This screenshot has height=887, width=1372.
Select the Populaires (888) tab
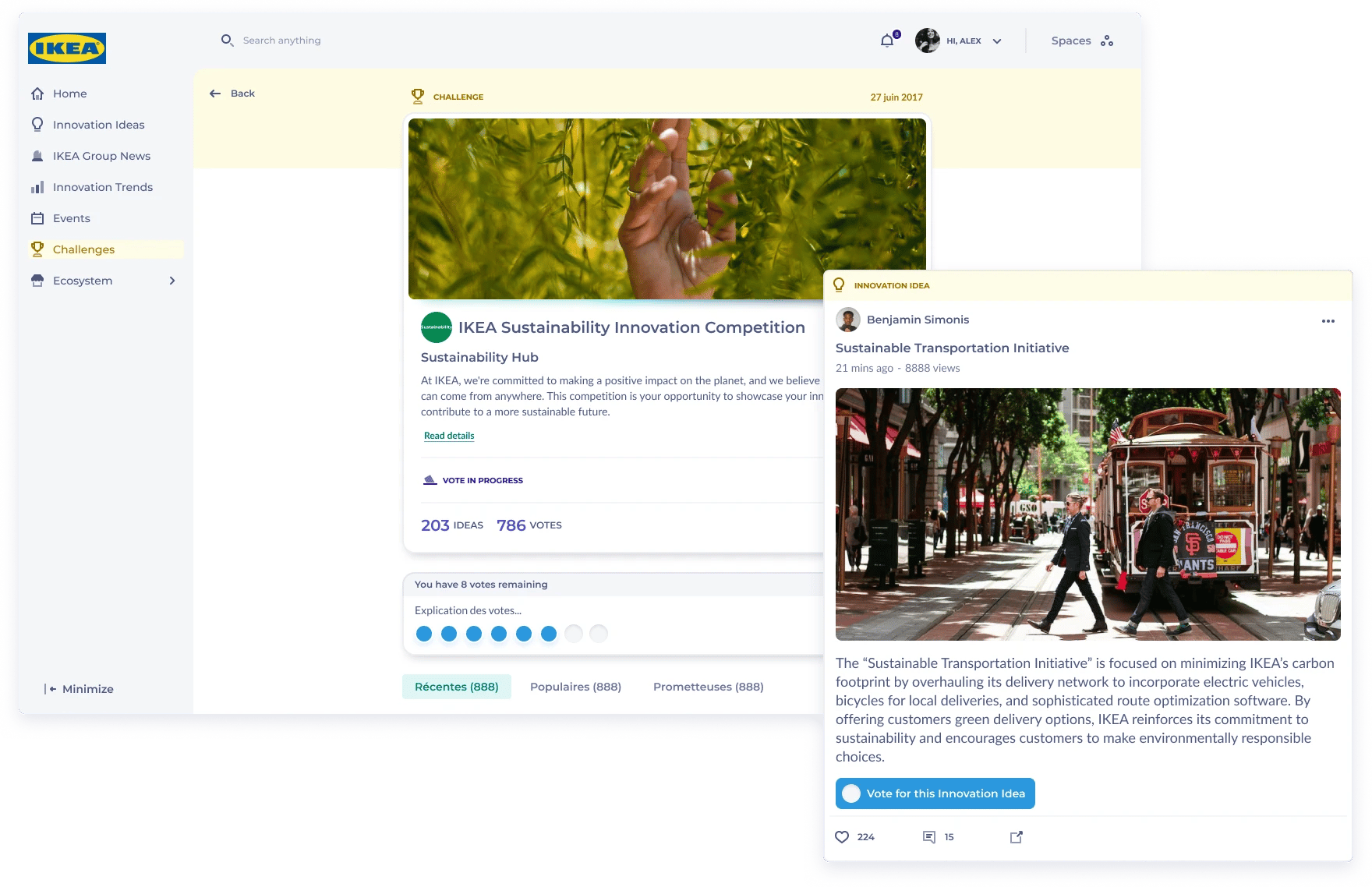(575, 687)
